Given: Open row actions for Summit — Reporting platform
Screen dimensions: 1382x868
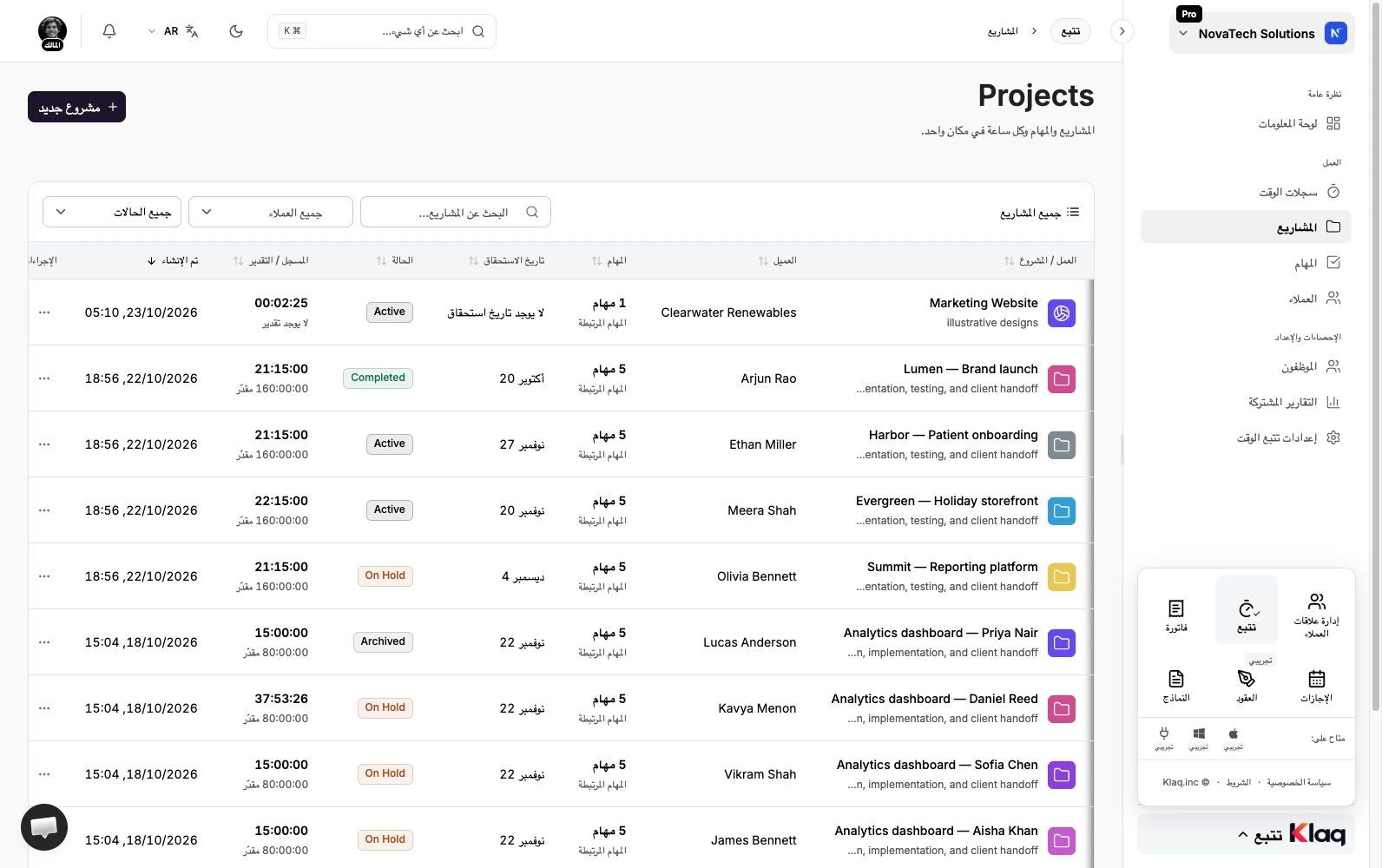Looking at the screenshot, I should [x=44, y=576].
